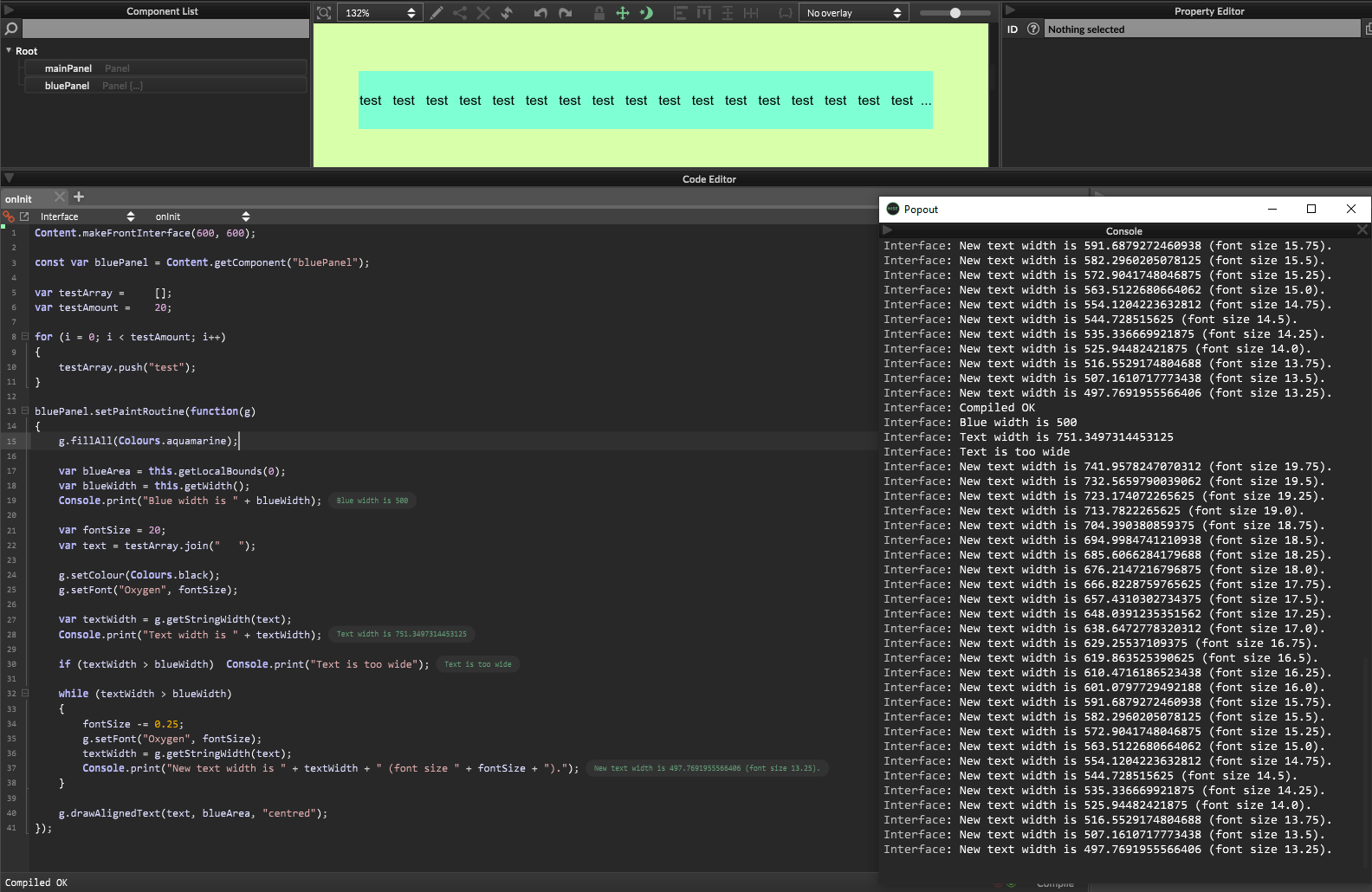Fold the while loop at line 32
The image size is (1372, 892).
click(25, 694)
